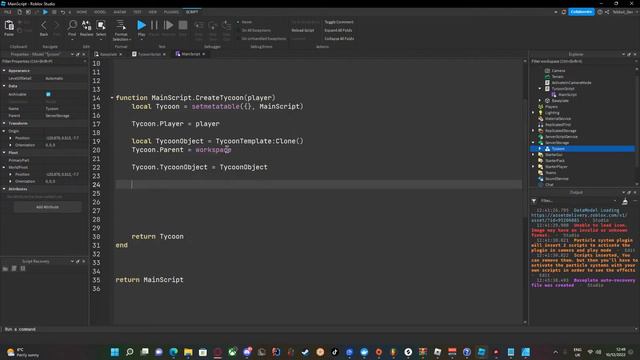Click Collapse All Folds action
The image size is (640, 360).
(339, 39)
